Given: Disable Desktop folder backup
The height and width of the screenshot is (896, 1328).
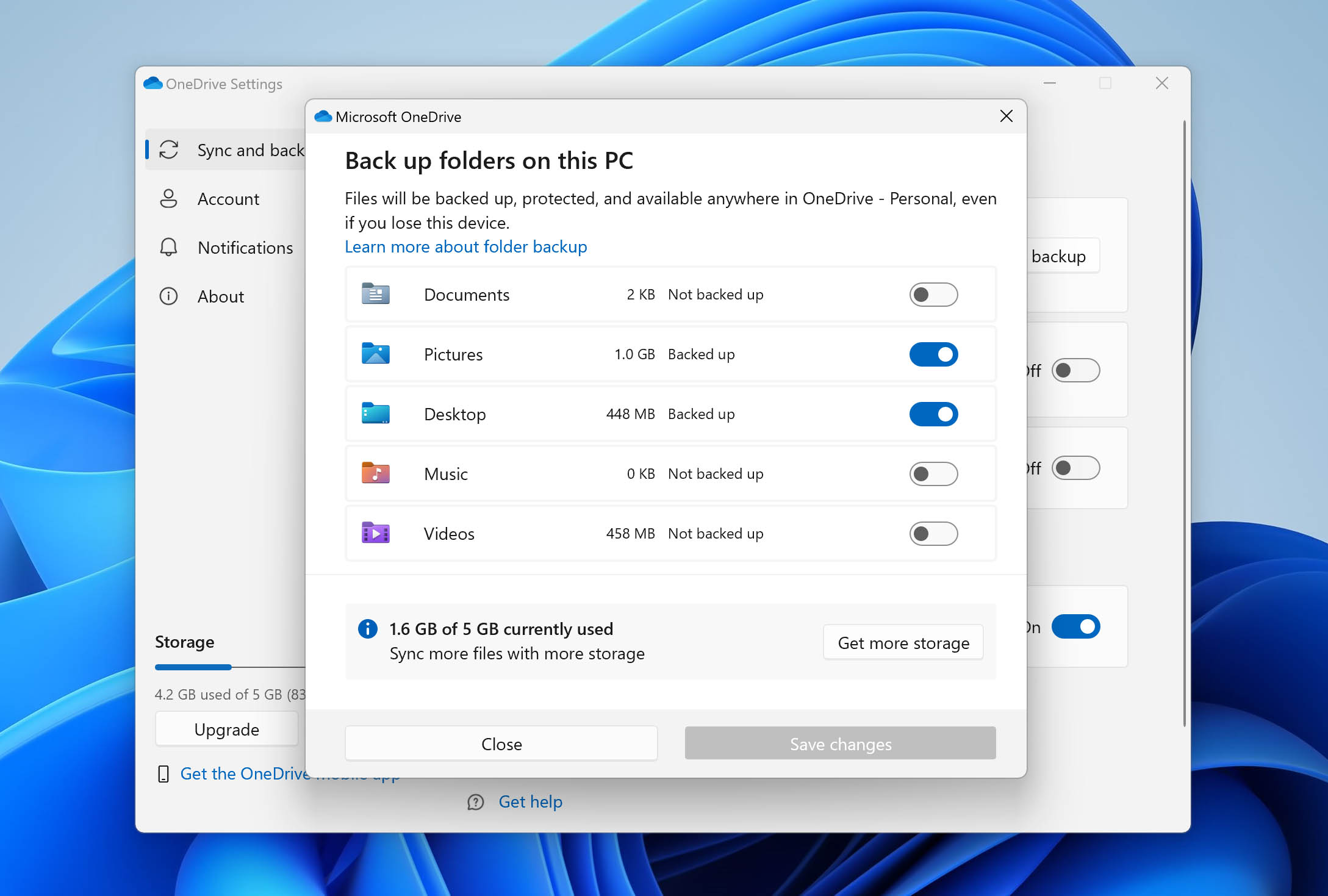Looking at the screenshot, I should [933, 414].
